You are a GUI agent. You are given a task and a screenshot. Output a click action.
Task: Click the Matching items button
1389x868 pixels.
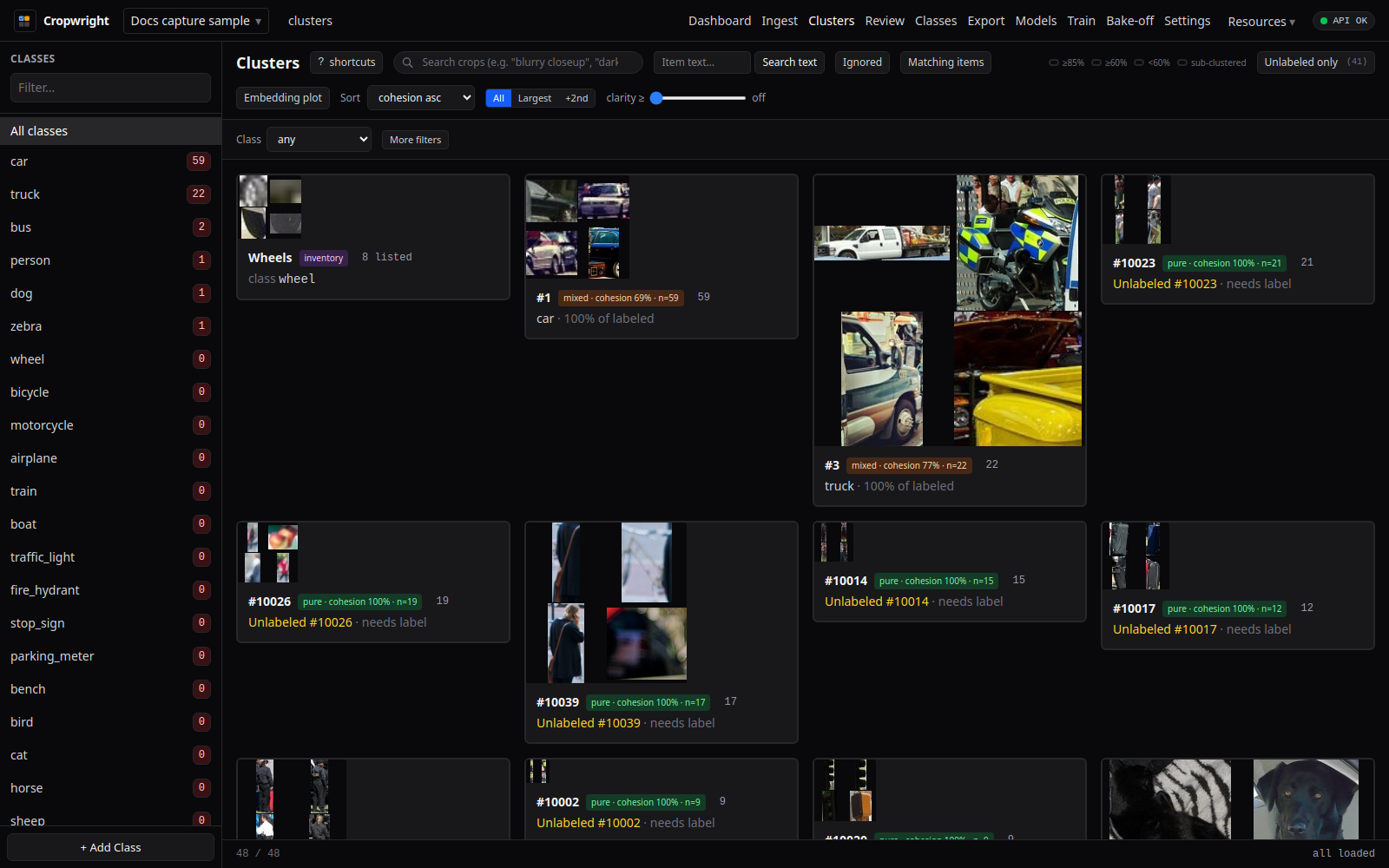pyautogui.click(x=945, y=62)
